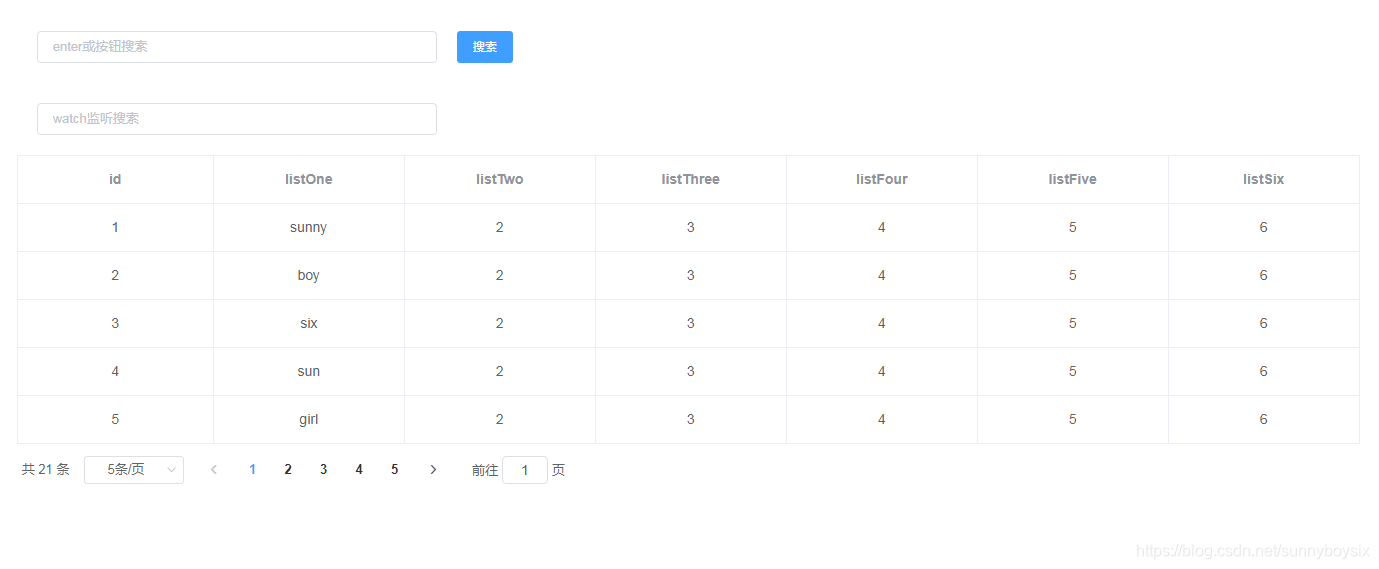Select pagination page 4
Image resolution: width=1379 pixels, height=569 pixels.
359,470
